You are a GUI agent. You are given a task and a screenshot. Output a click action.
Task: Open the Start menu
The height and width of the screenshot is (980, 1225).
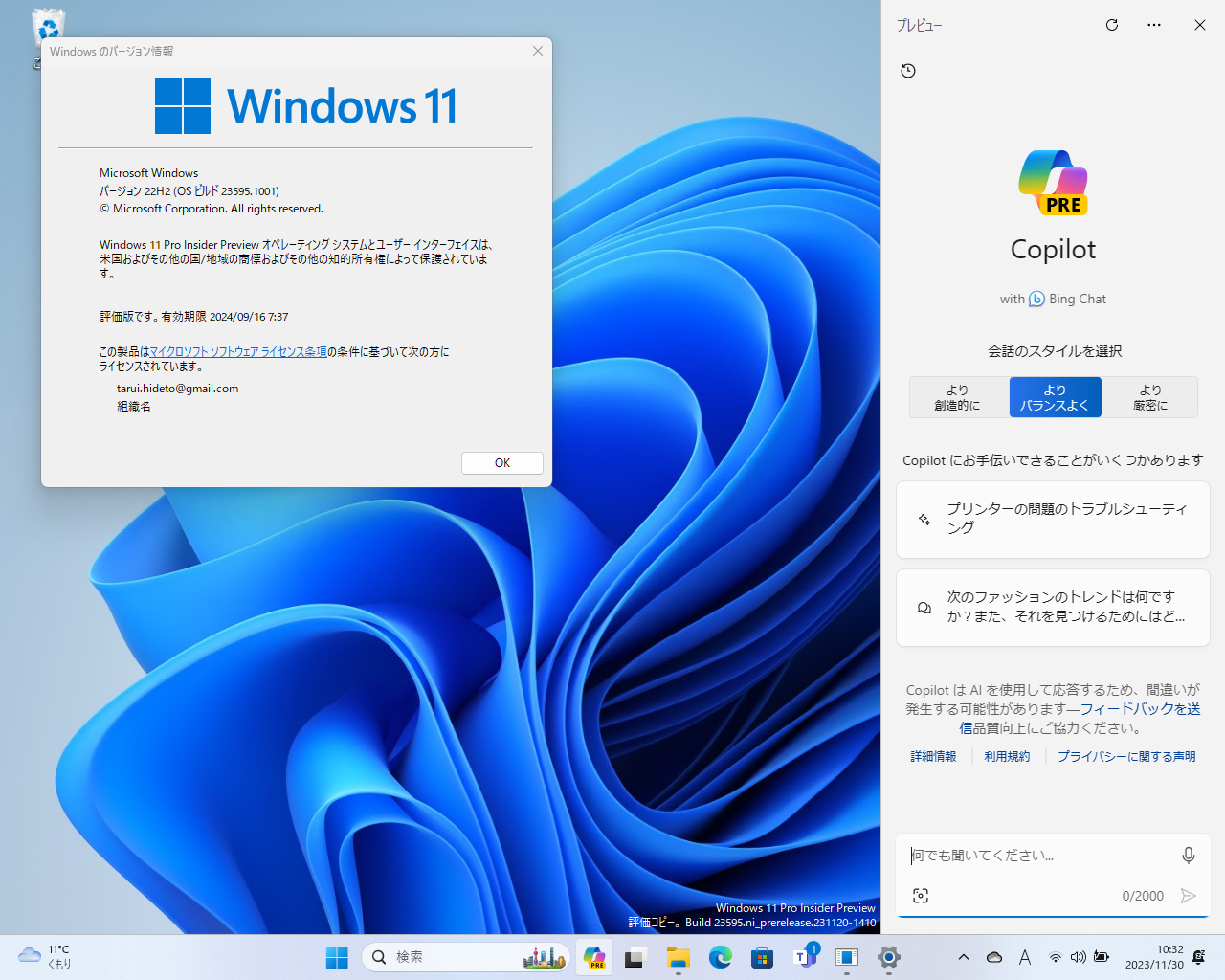tap(336, 957)
